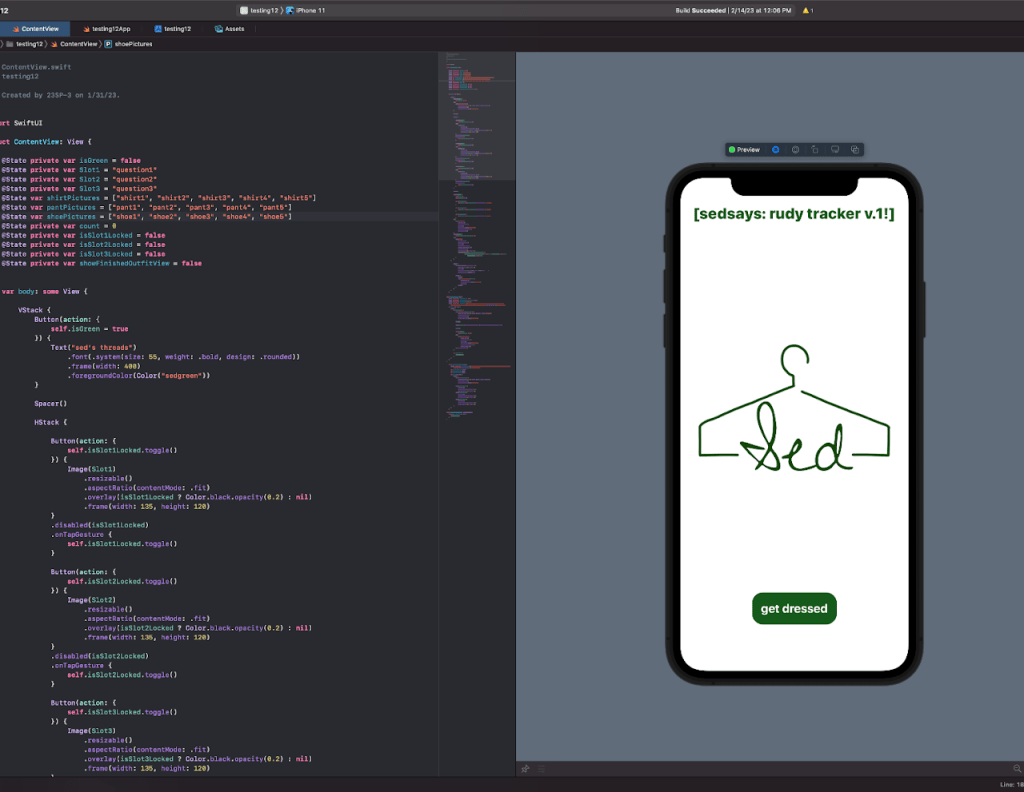The image size is (1024, 792).
Task: Click the preview variants icon
Action: [x=855, y=150]
